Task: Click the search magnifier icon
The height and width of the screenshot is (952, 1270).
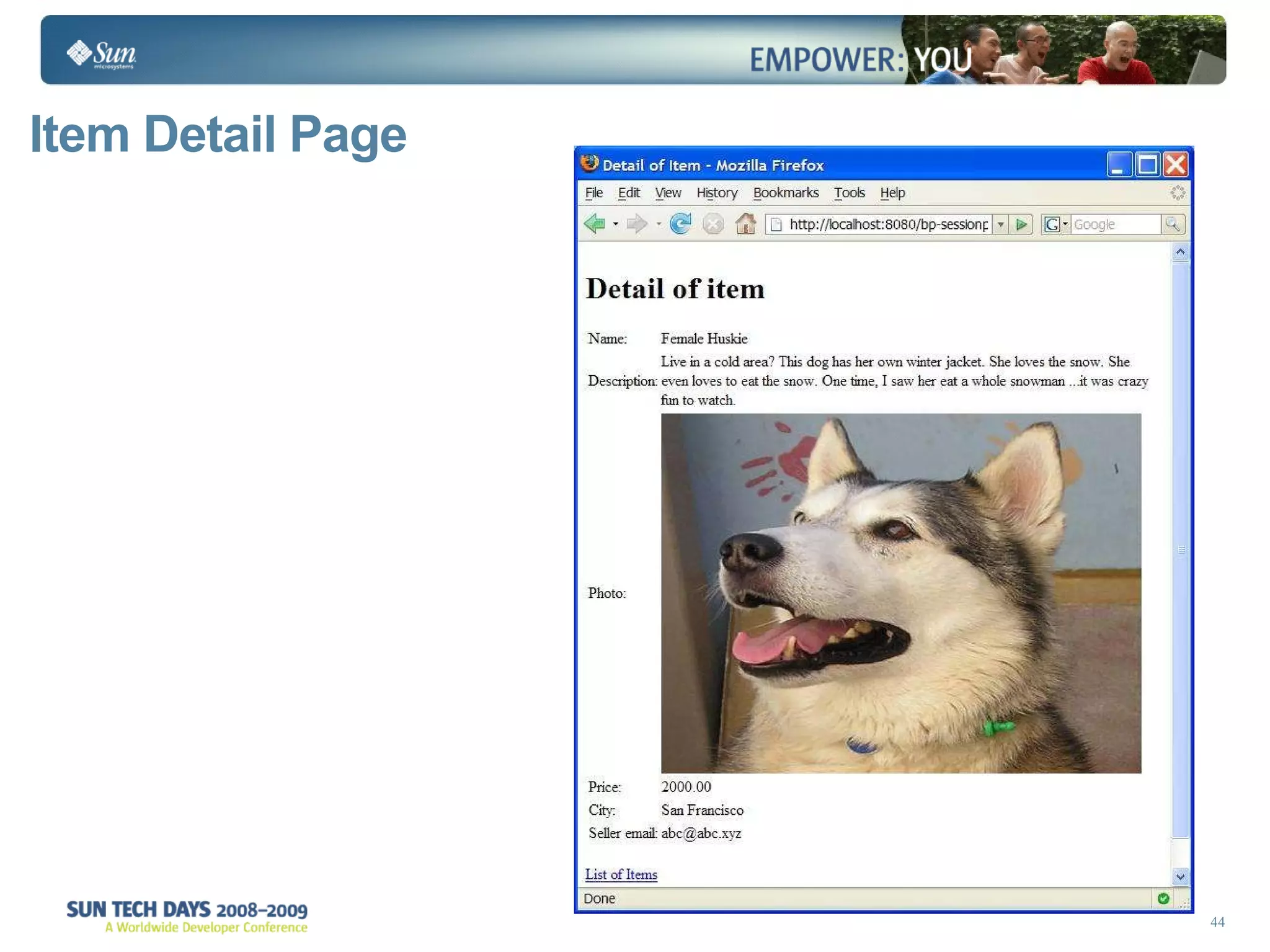Action: point(1172,224)
